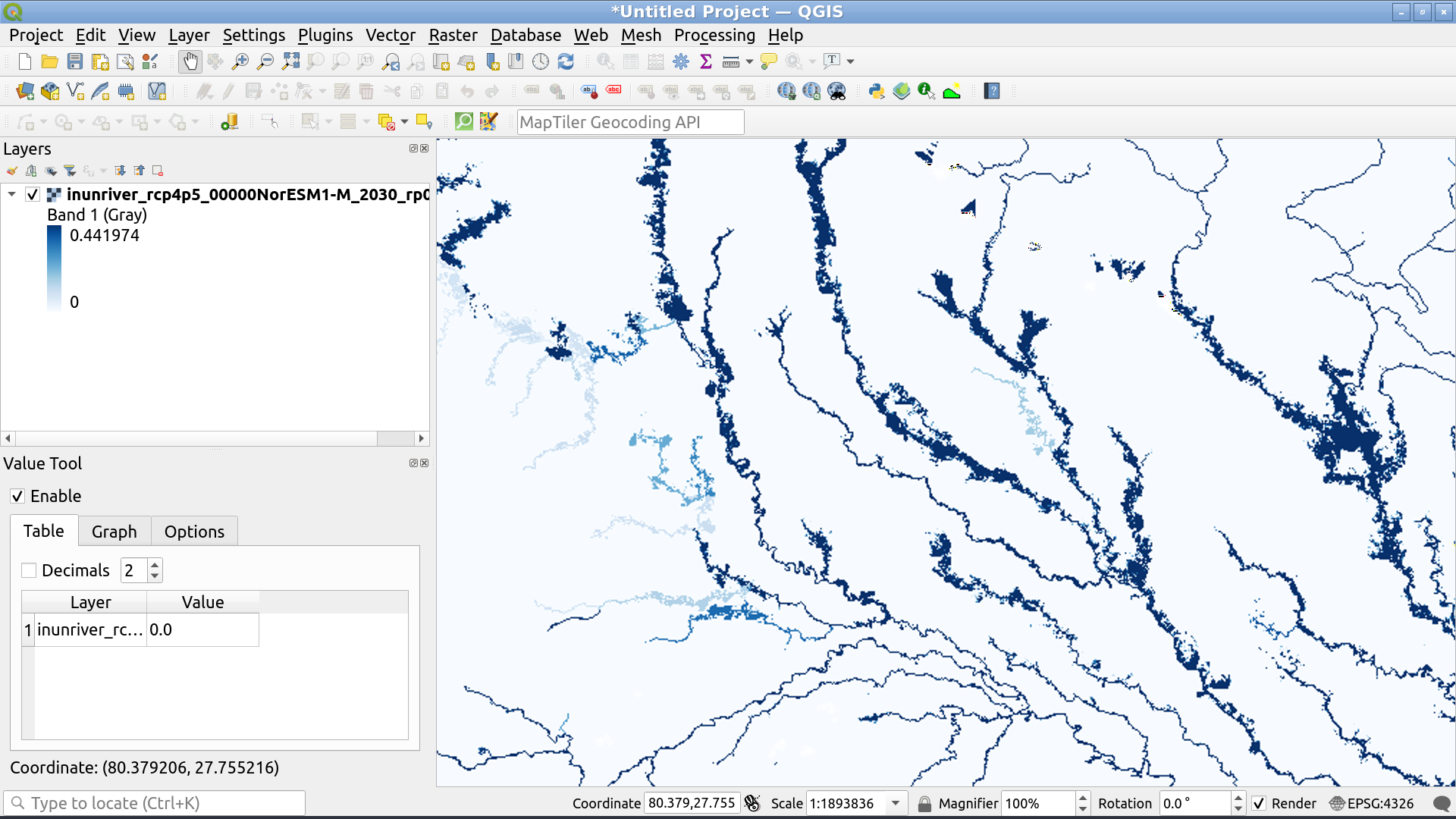Open the Scale dropdown arrow

coord(896,804)
